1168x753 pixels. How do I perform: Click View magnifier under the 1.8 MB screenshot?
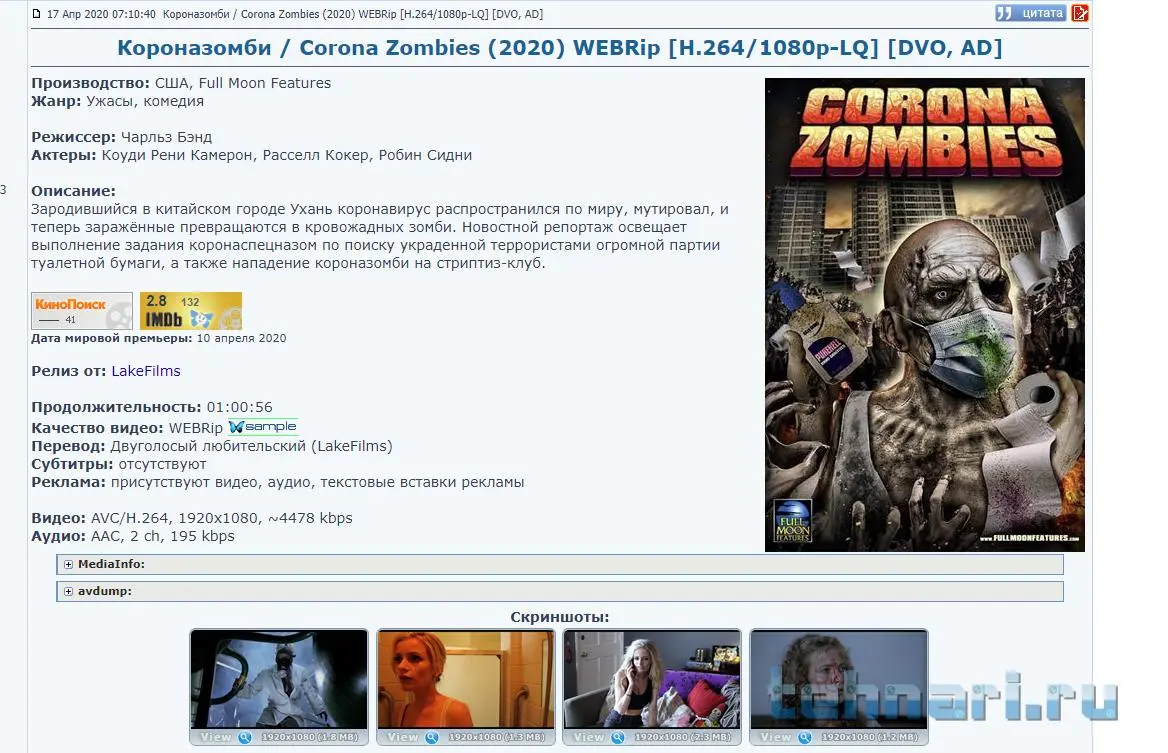(244, 737)
